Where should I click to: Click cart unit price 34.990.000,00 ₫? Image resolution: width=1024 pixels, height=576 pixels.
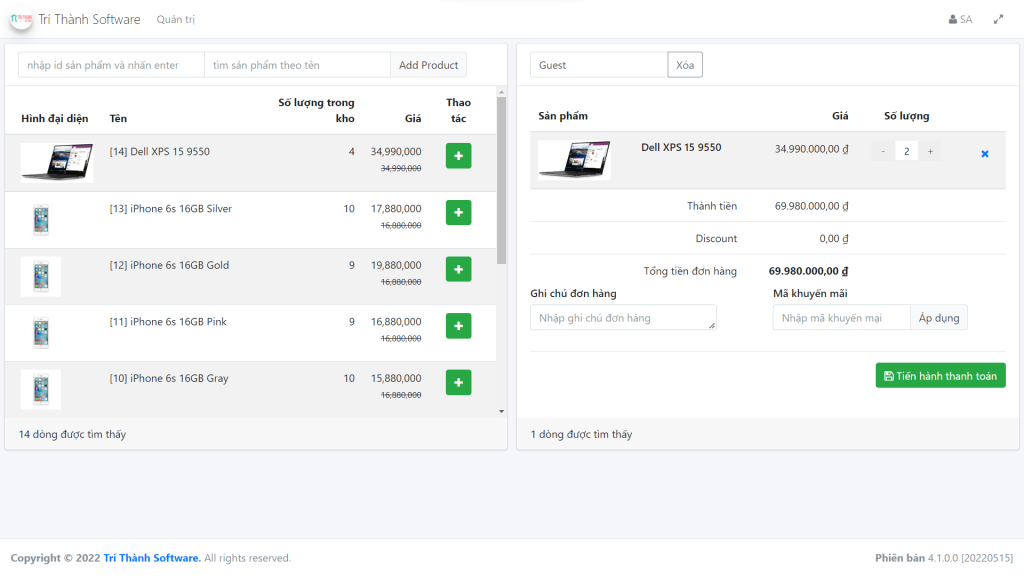812,149
